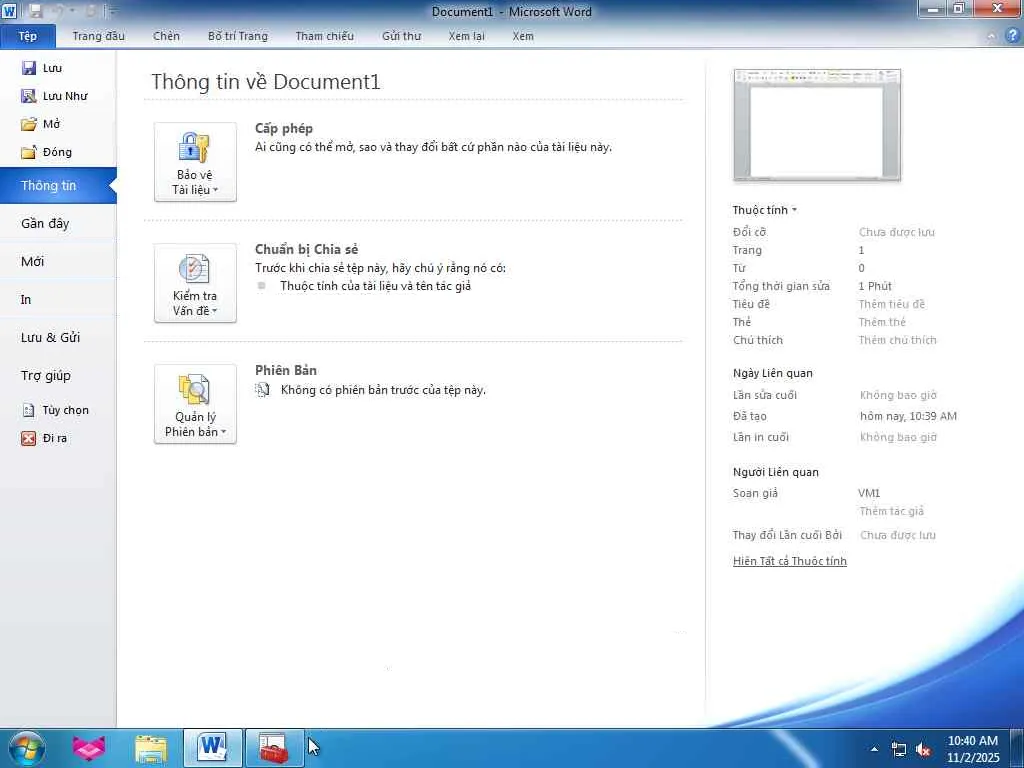This screenshot has height=768, width=1024.
Task: Click the Word icon in title bar
Action: coord(9,10)
